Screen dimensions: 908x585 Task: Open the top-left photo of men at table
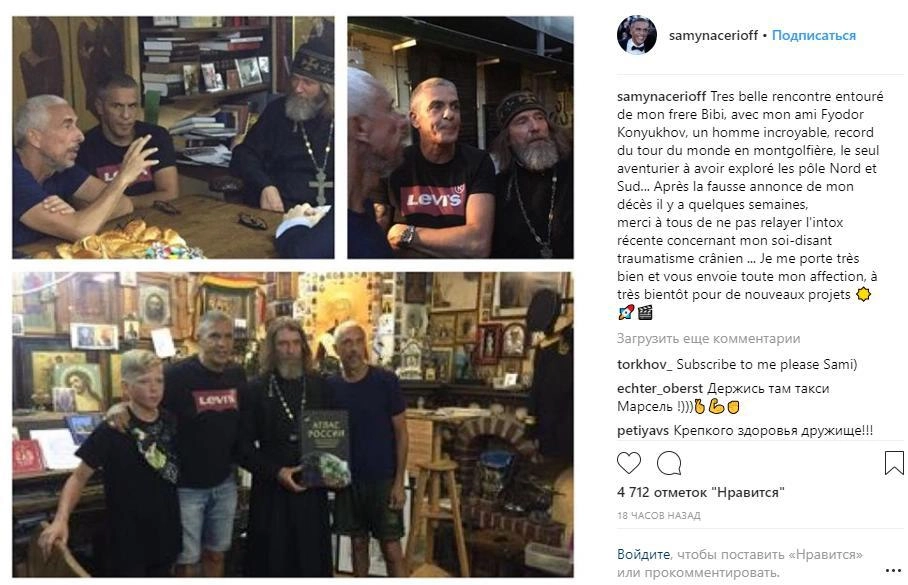tap(173, 137)
